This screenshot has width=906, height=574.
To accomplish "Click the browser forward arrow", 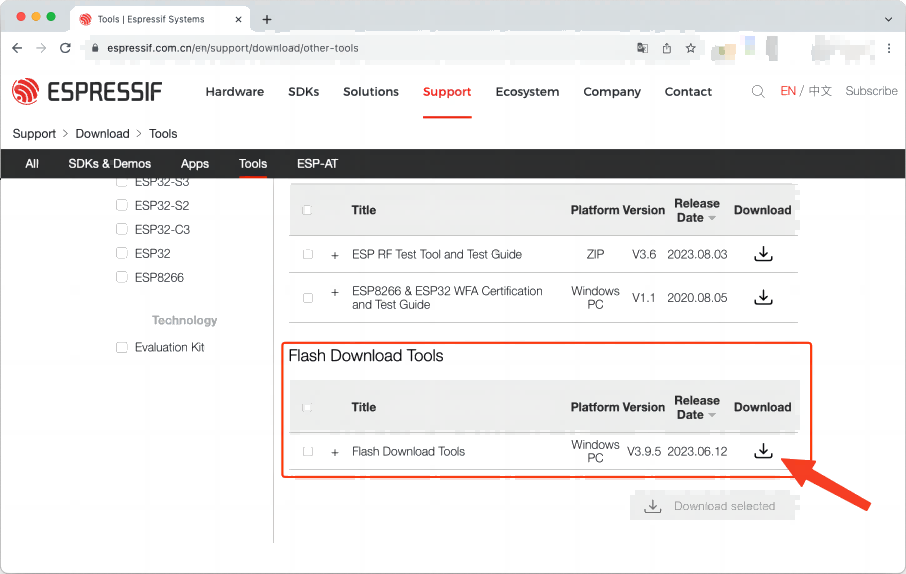I will pyautogui.click(x=41, y=48).
